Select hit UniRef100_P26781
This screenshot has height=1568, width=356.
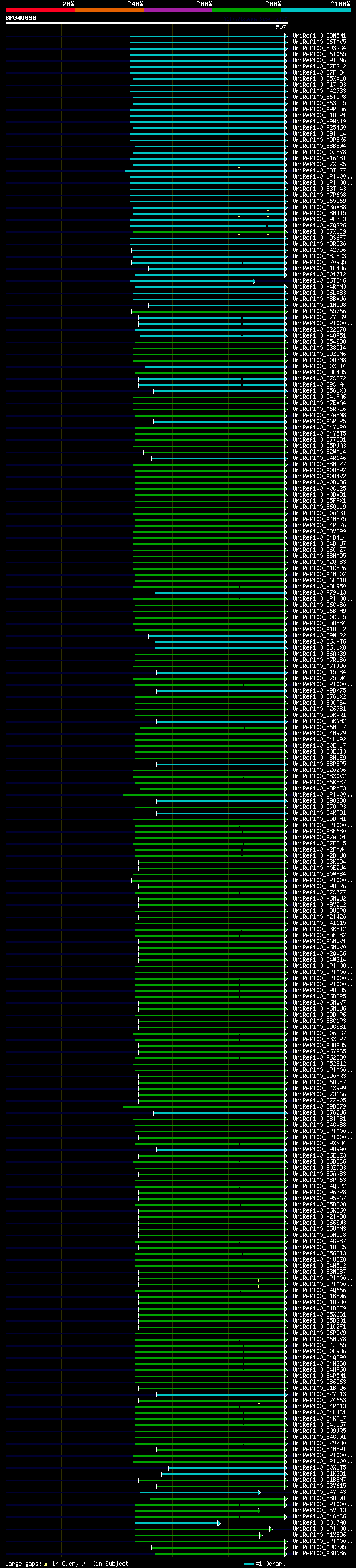point(319,709)
